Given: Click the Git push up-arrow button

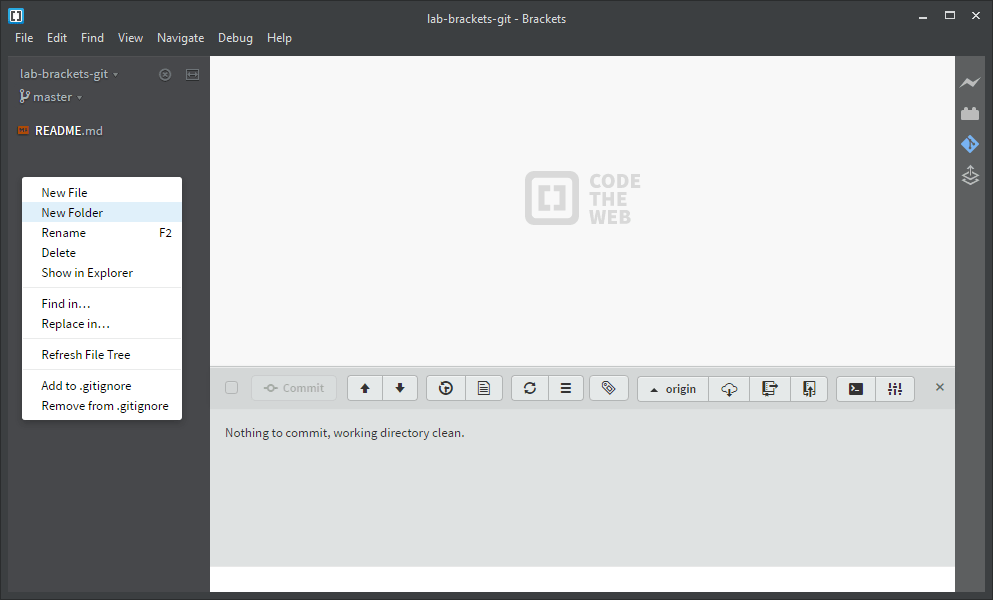Looking at the screenshot, I should [365, 388].
